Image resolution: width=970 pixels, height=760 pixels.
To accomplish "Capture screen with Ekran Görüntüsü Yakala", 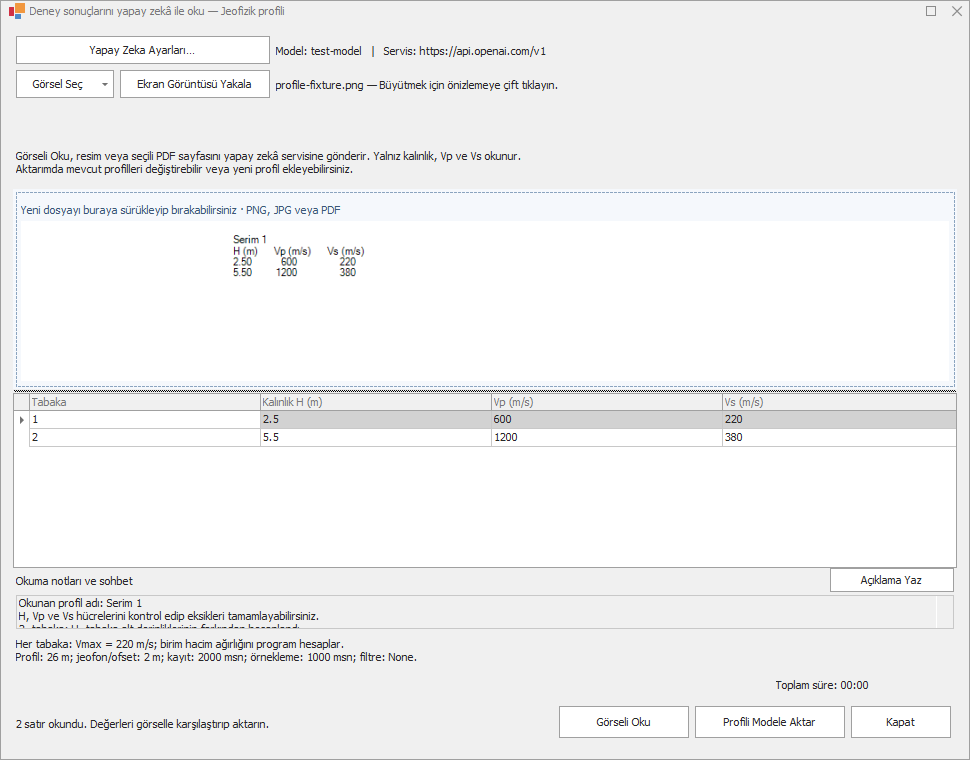I will [194, 84].
